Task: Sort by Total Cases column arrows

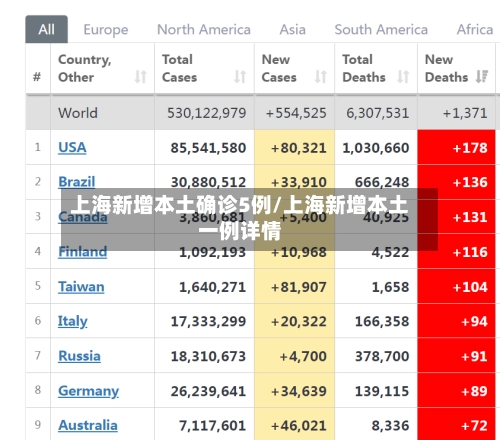Action: [x=240, y=77]
